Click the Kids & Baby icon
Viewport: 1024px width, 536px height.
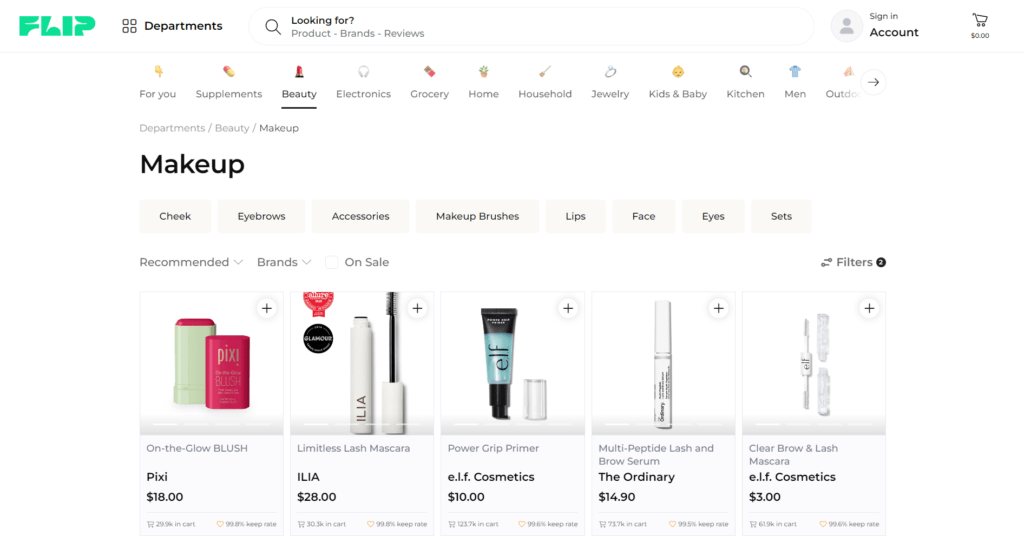point(678,71)
